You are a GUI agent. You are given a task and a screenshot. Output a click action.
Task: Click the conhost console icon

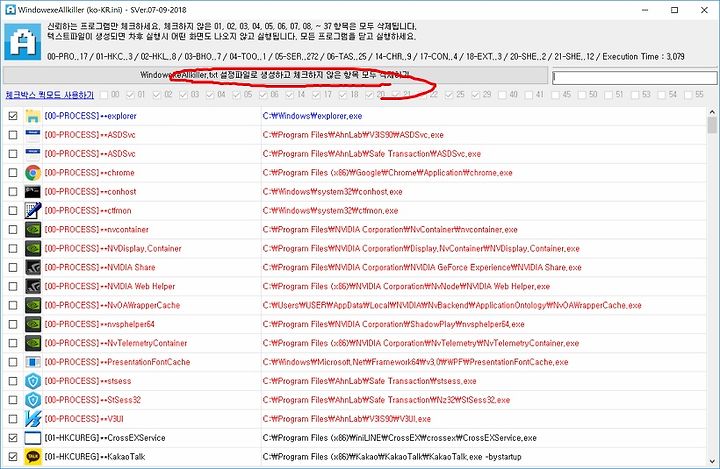click(33, 192)
